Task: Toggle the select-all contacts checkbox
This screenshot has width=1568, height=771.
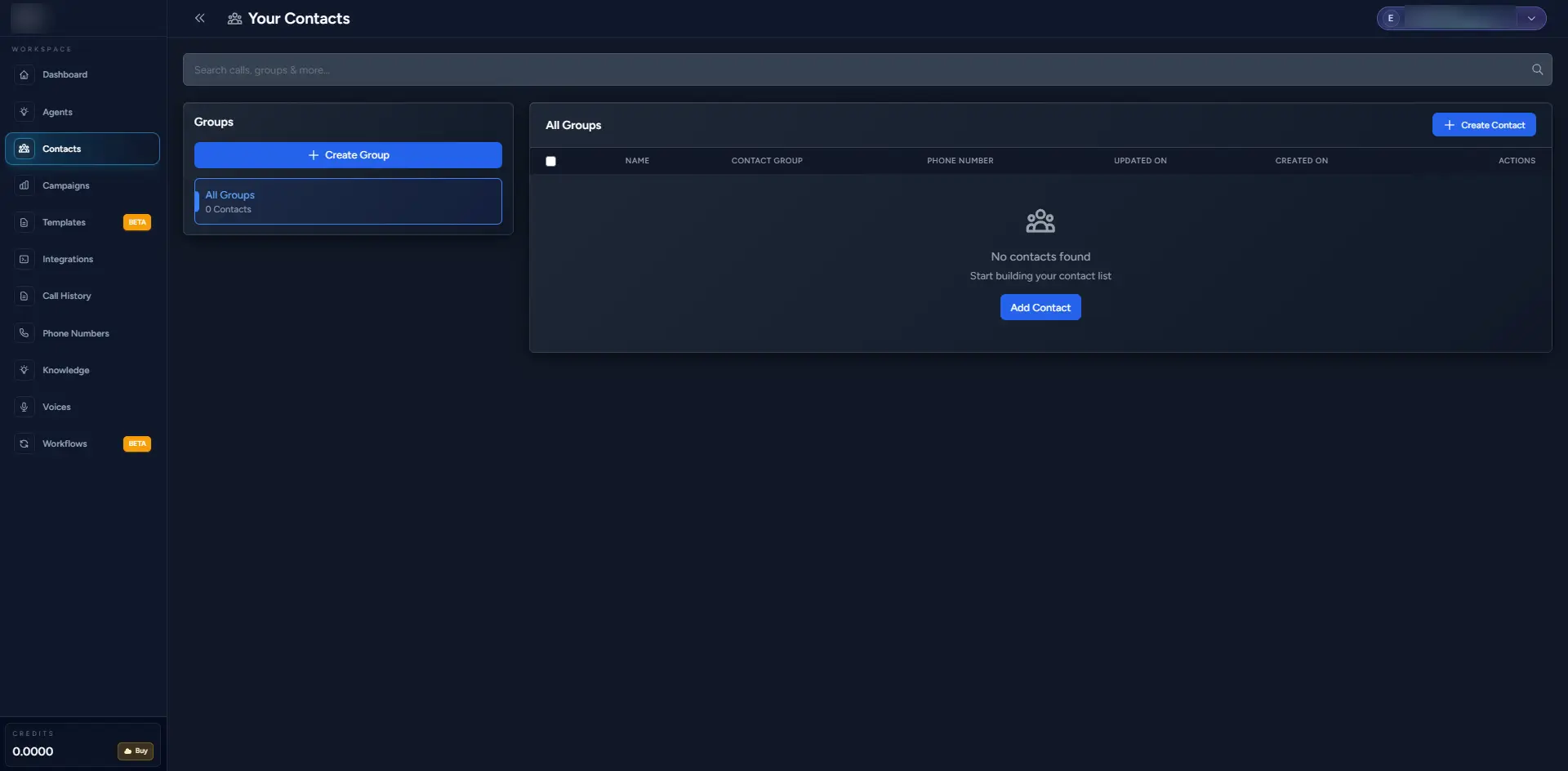Action: click(550, 162)
